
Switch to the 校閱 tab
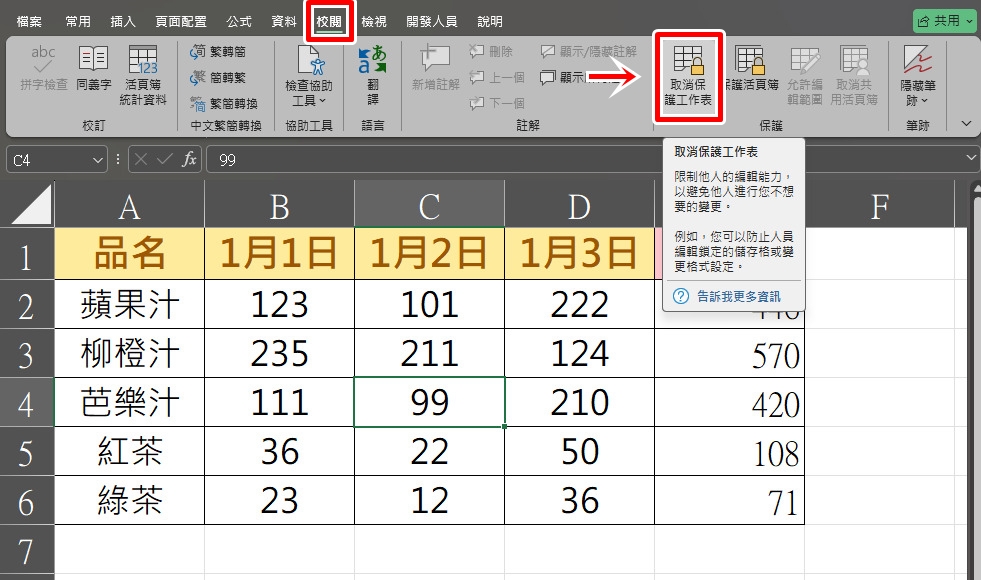329,22
